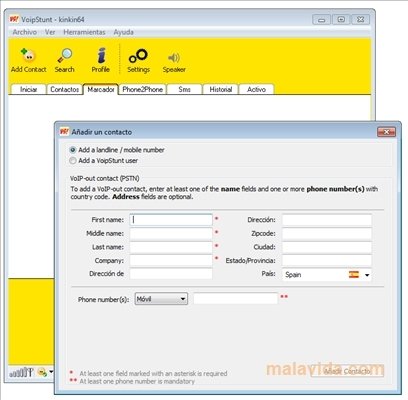Click the Spain flag in País field
Image resolution: width=408 pixels, height=400 pixels.
pos(354,274)
